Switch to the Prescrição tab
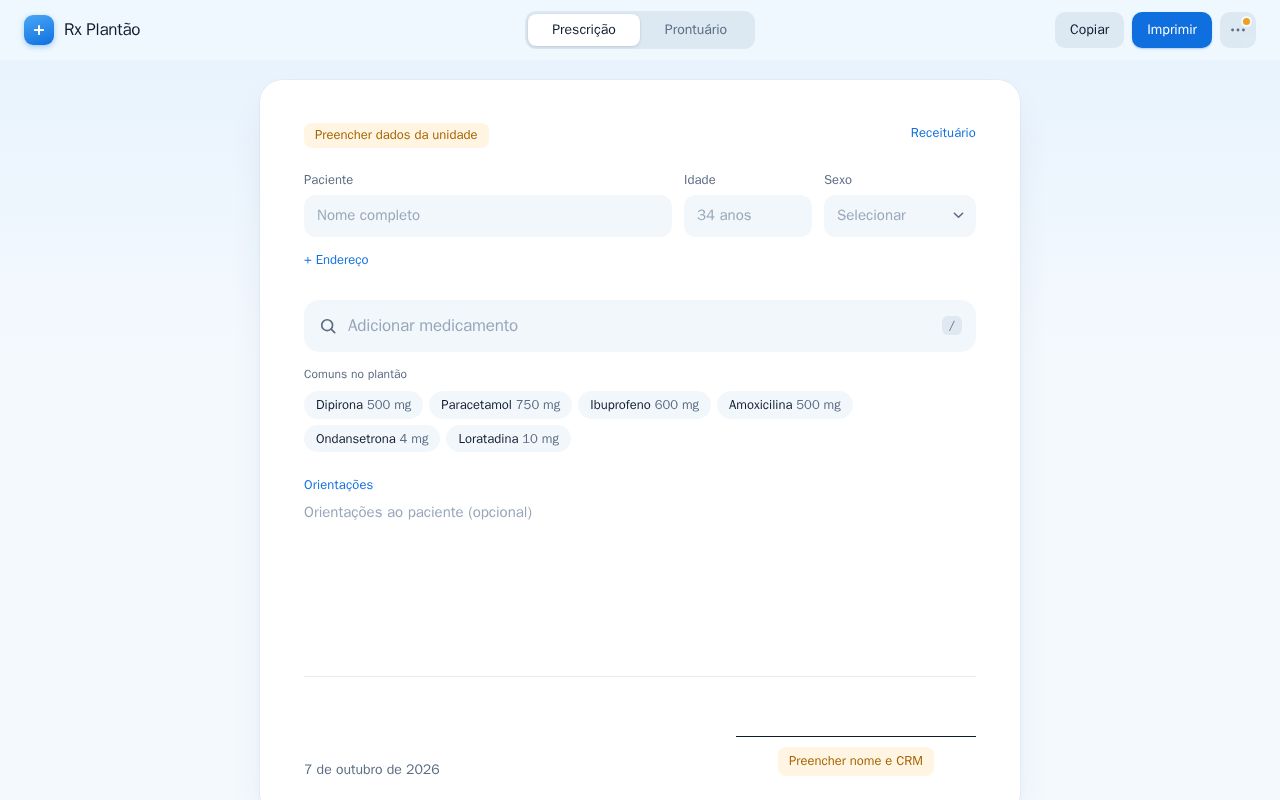The image size is (1280, 800). (x=584, y=30)
